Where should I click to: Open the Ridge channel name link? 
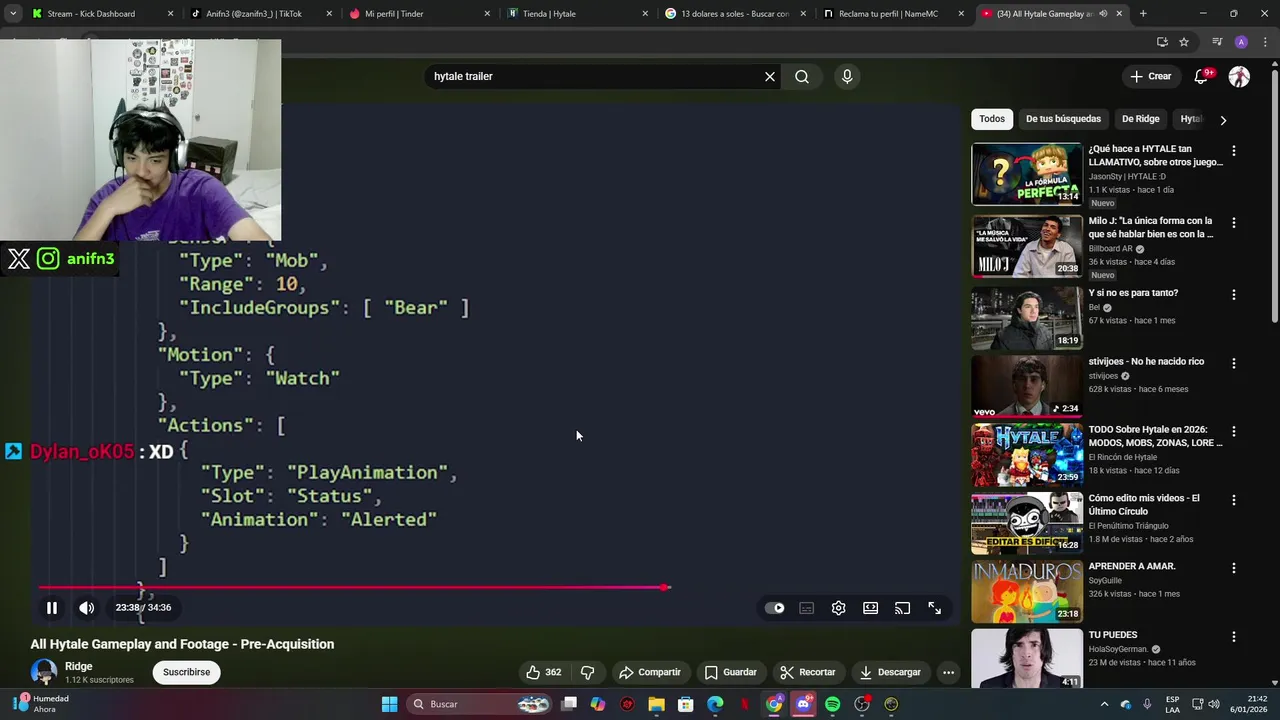(79, 666)
